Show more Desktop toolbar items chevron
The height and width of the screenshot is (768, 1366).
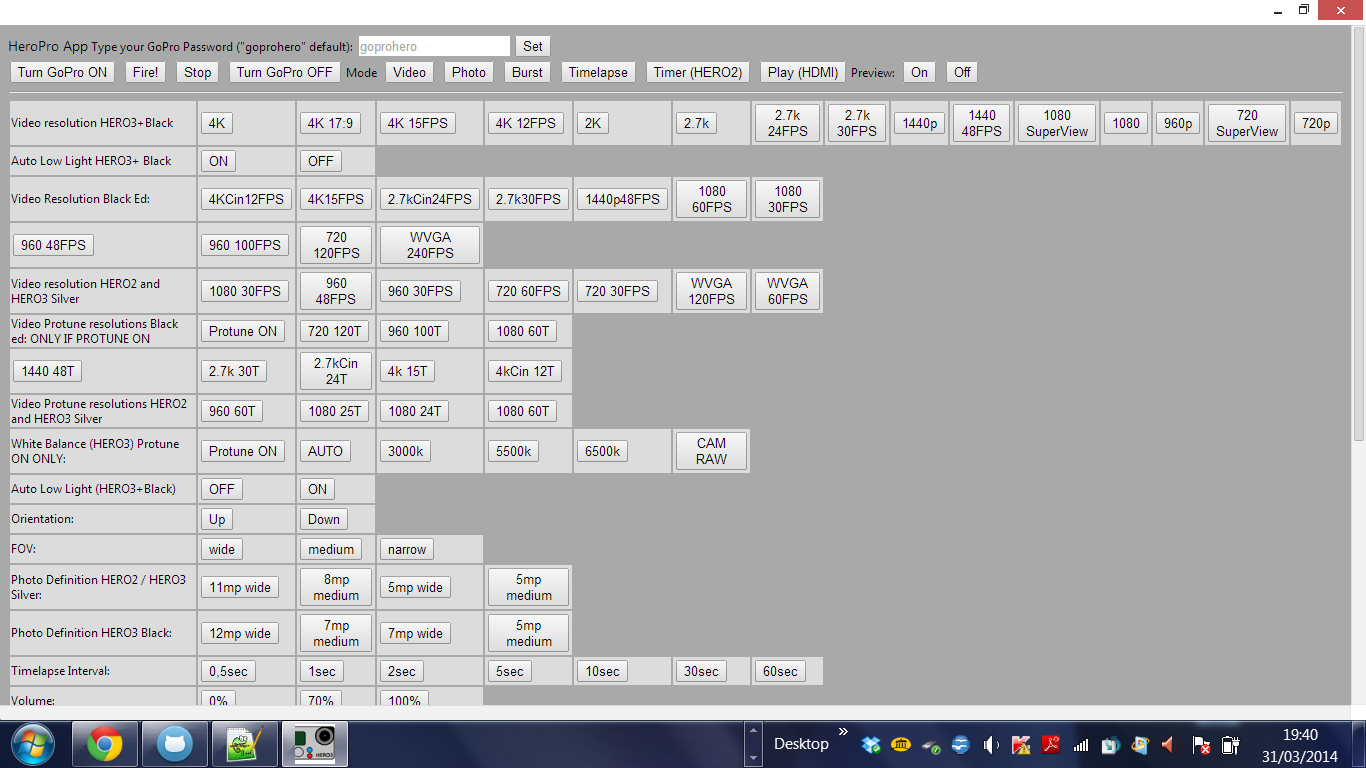(x=842, y=732)
